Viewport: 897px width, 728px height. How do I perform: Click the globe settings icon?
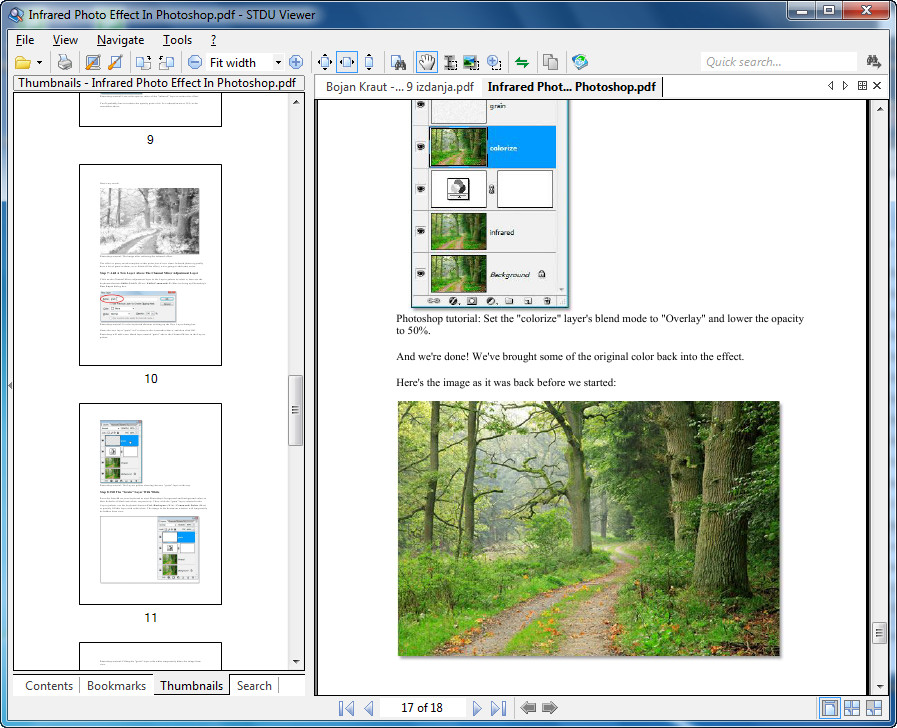580,62
